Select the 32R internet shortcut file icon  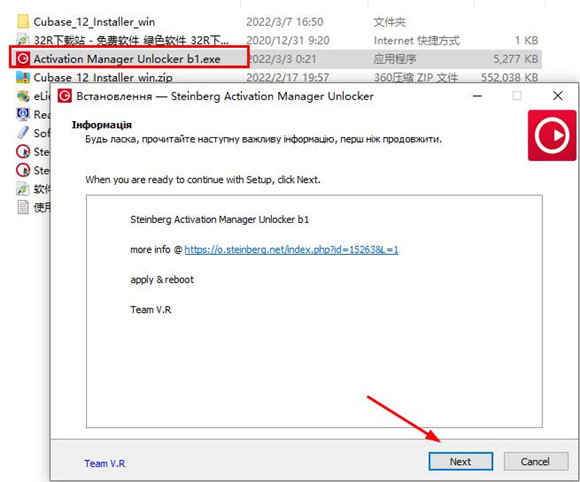coord(23,40)
